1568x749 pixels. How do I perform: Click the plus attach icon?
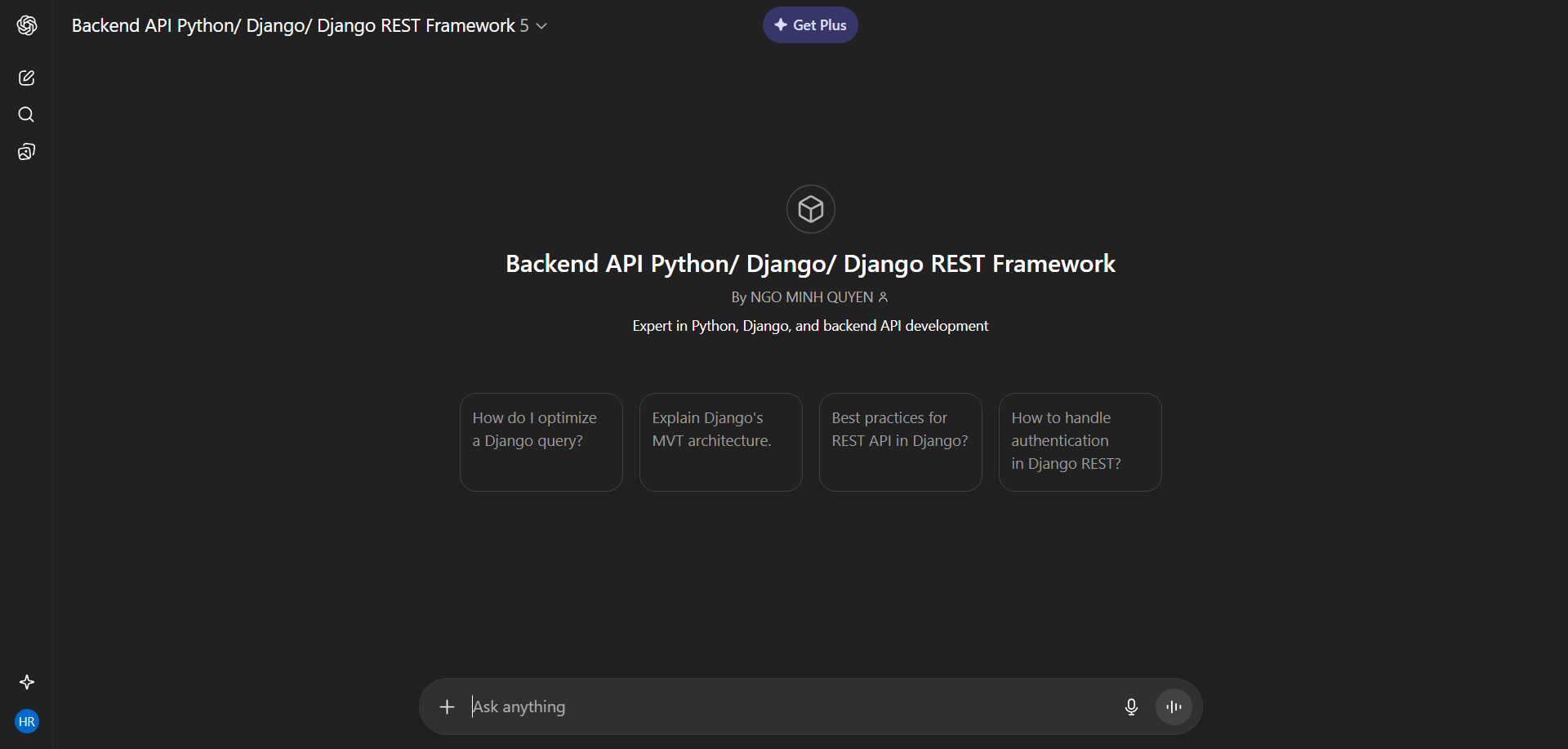click(x=447, y=707)
